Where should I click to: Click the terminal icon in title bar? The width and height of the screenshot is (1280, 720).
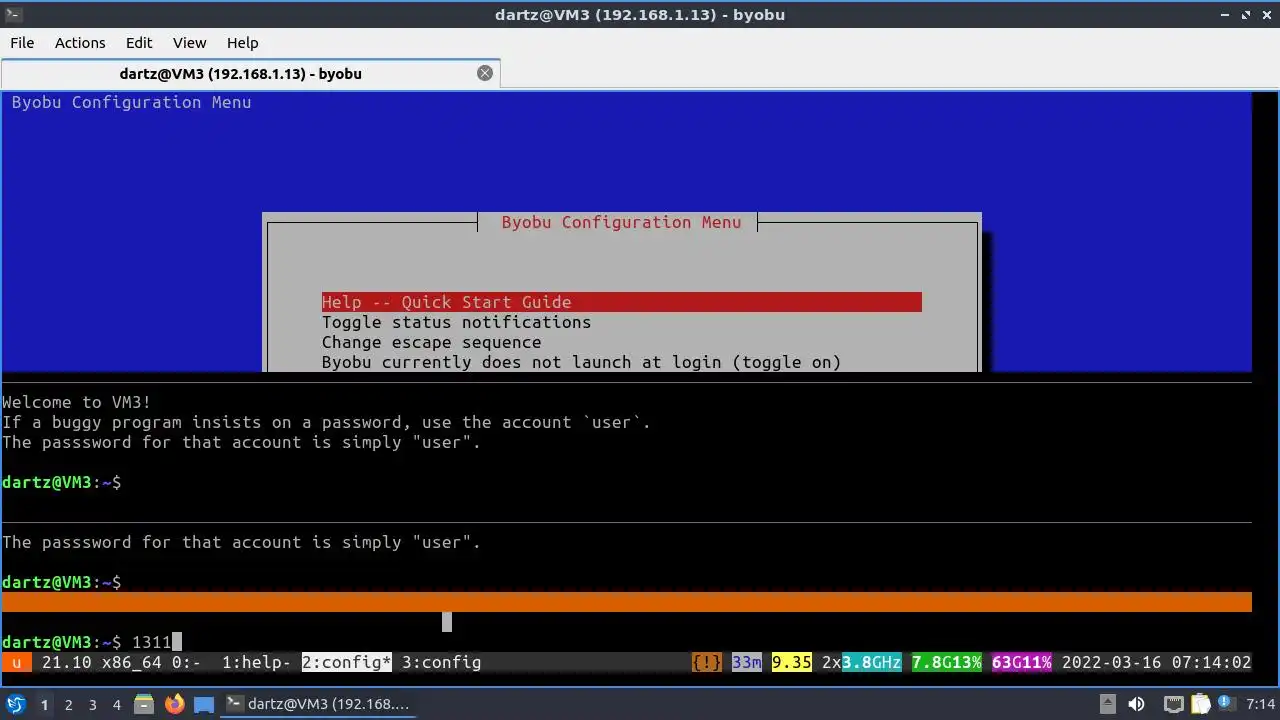pos(12,14)
